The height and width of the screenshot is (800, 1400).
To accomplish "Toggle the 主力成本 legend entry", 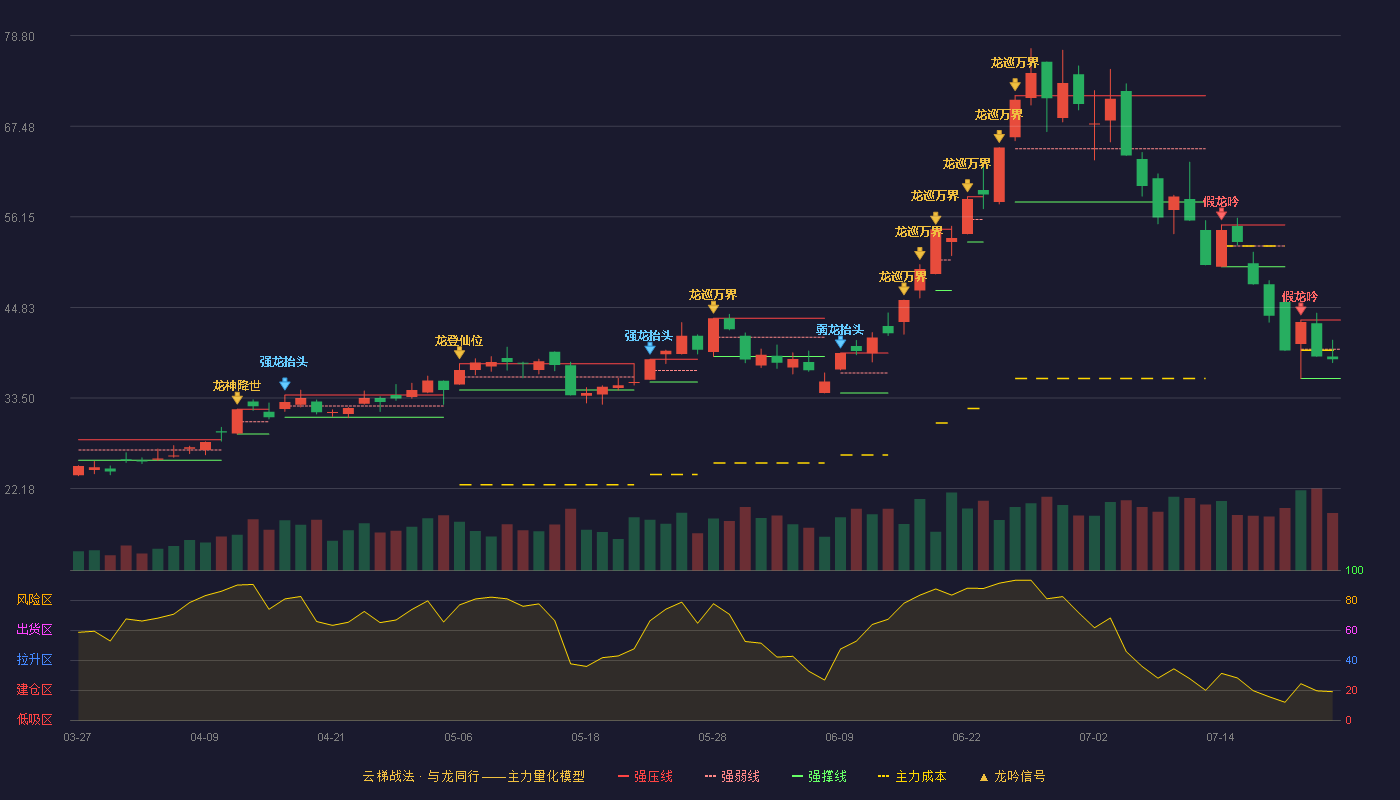I will tap(911, 776).
